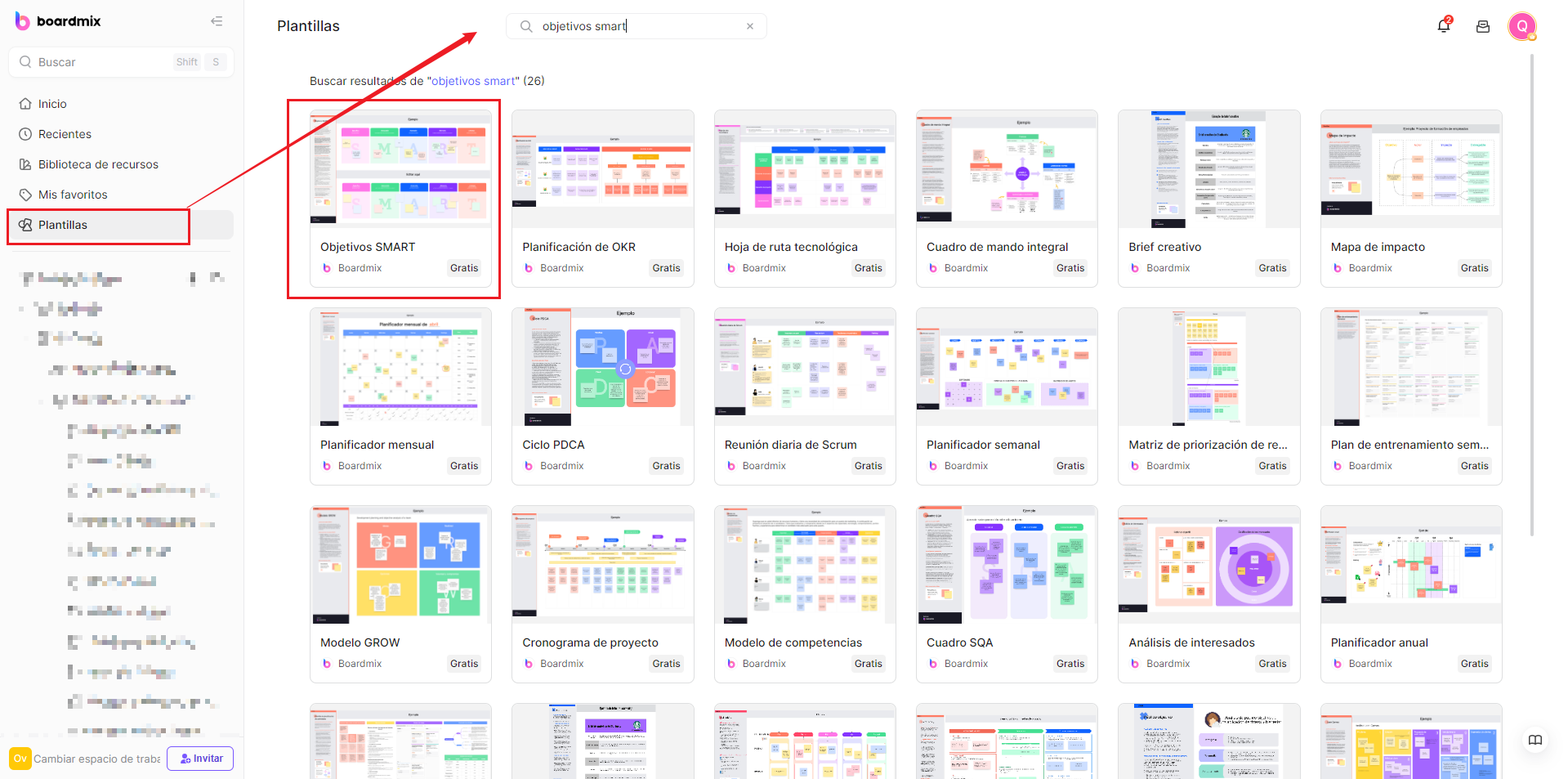This screenshot has width=1568, height=779.
Task: Open Plan de entrenamiento semanal template
Action: 1411,396
